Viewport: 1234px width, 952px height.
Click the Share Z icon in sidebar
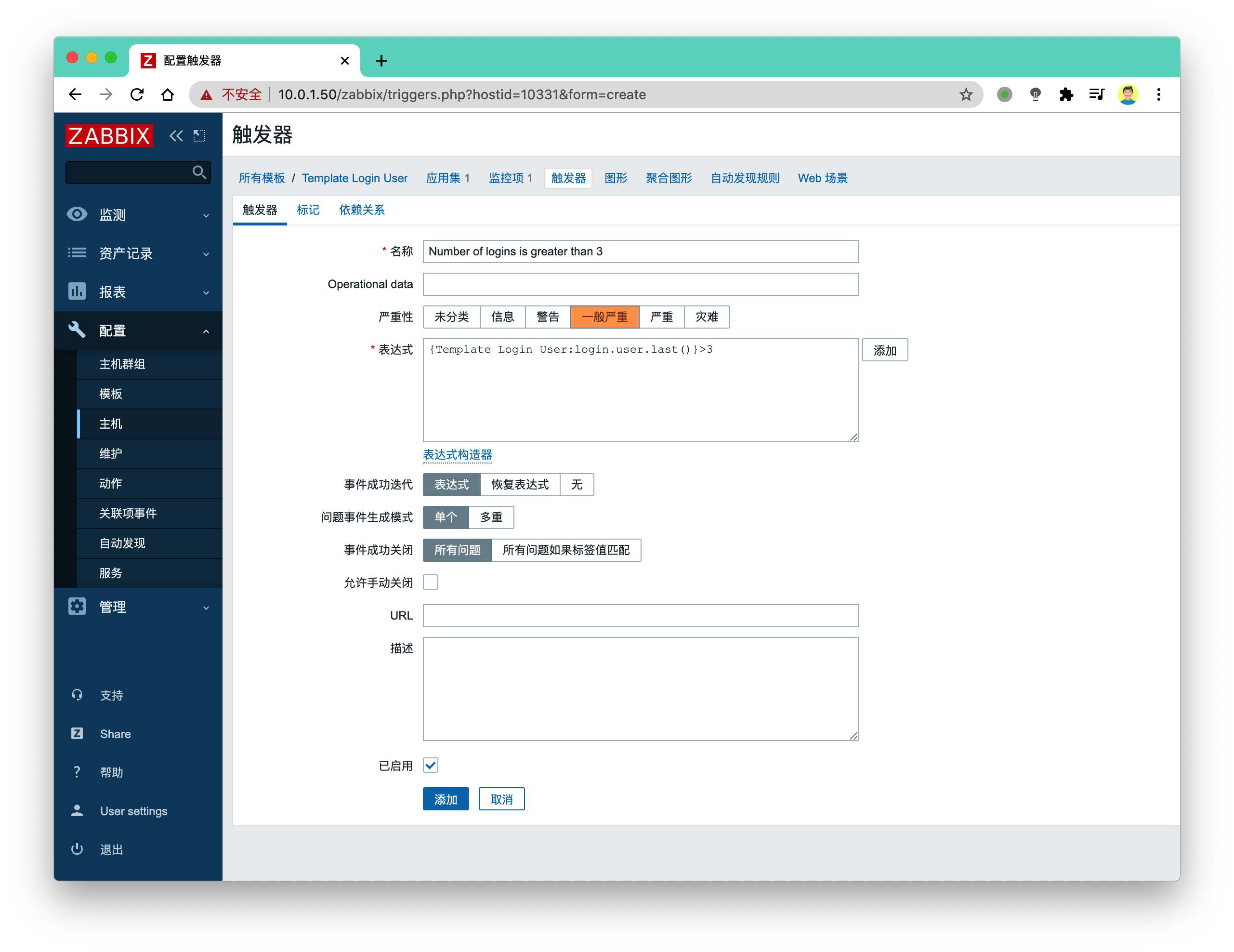[x=77, y=733]
